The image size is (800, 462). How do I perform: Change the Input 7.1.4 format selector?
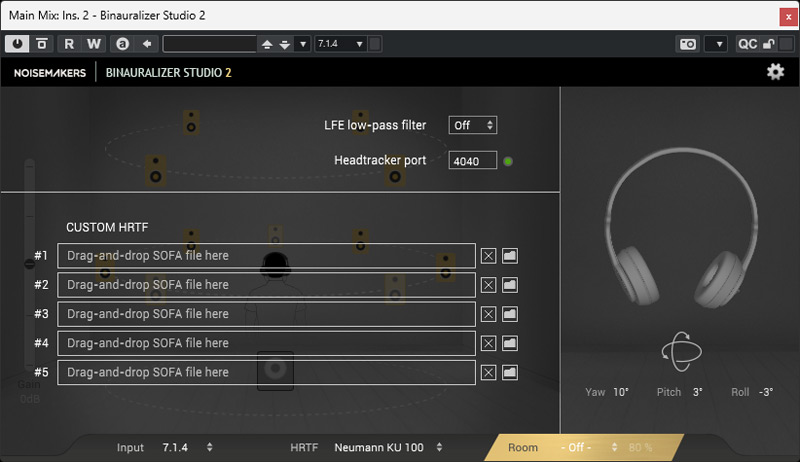pos(187,447)
